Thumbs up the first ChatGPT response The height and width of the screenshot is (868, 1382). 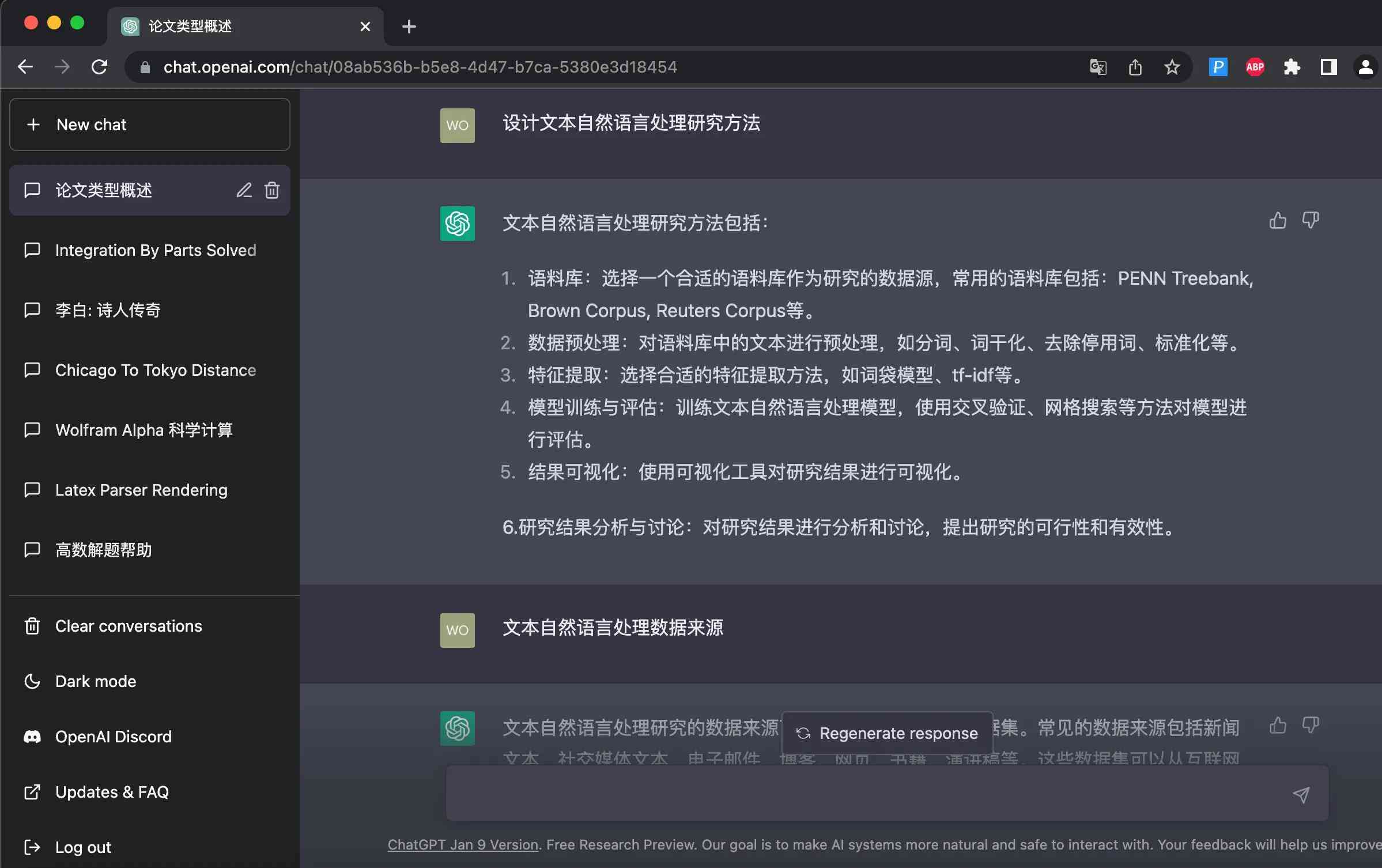[1278, 220]
